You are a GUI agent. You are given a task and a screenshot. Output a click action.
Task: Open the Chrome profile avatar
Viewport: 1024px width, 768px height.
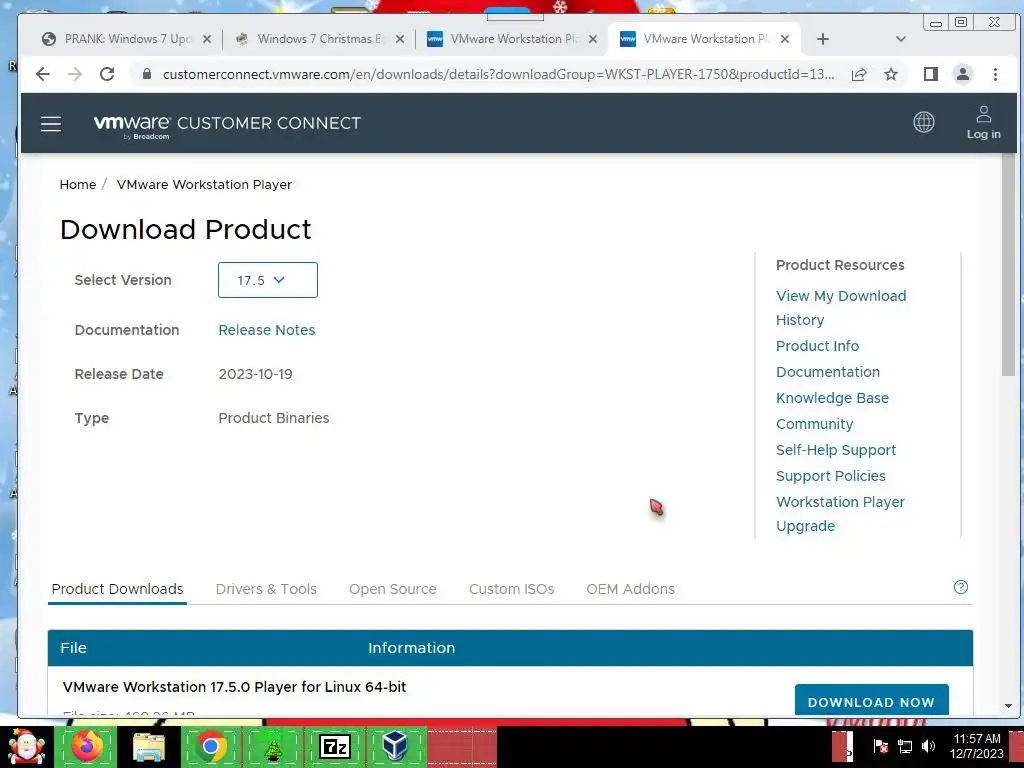[963, 74]
